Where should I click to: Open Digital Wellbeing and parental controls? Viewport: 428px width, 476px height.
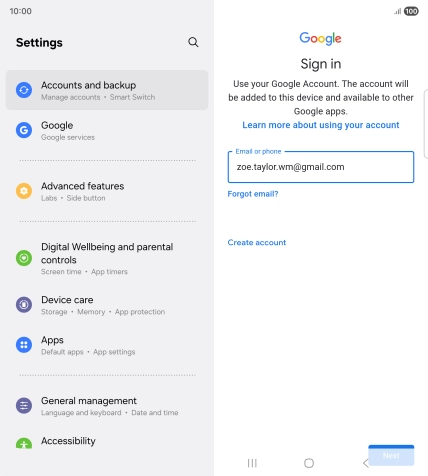[x=107, y=258]
